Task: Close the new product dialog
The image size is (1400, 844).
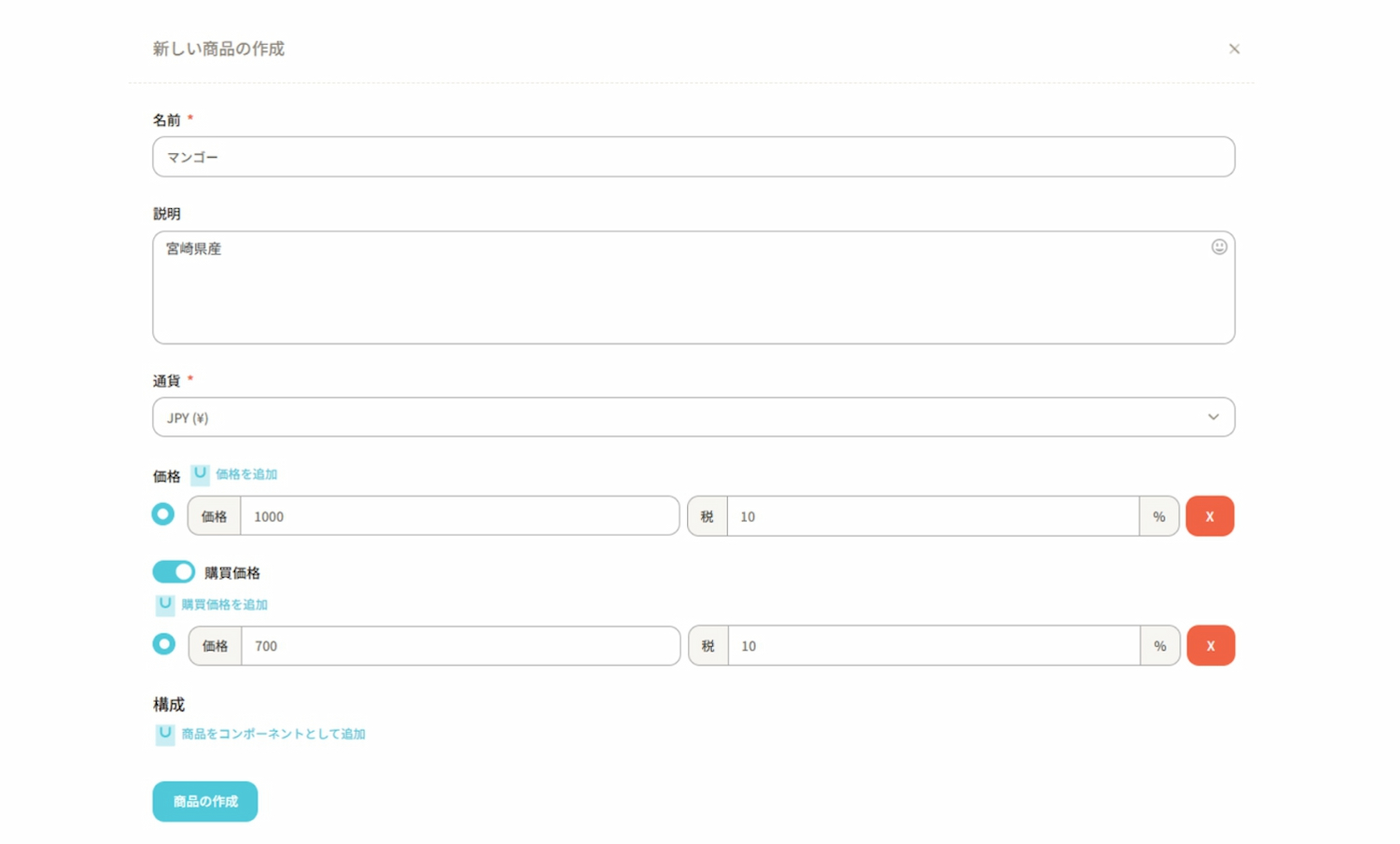Action: (1234, 49)
